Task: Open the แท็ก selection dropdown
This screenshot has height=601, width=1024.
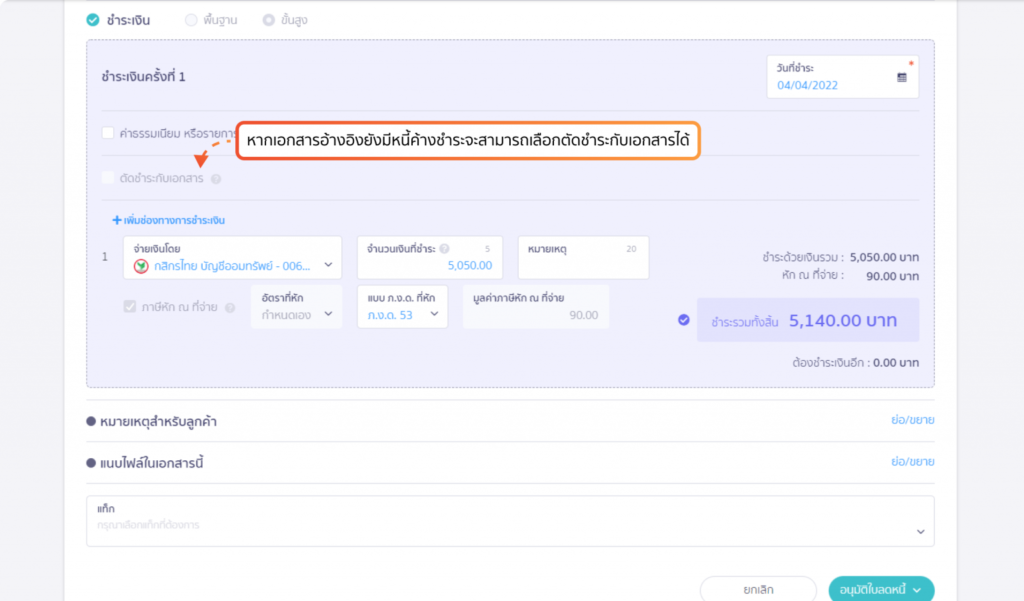Action: click(x=510, y=521)
